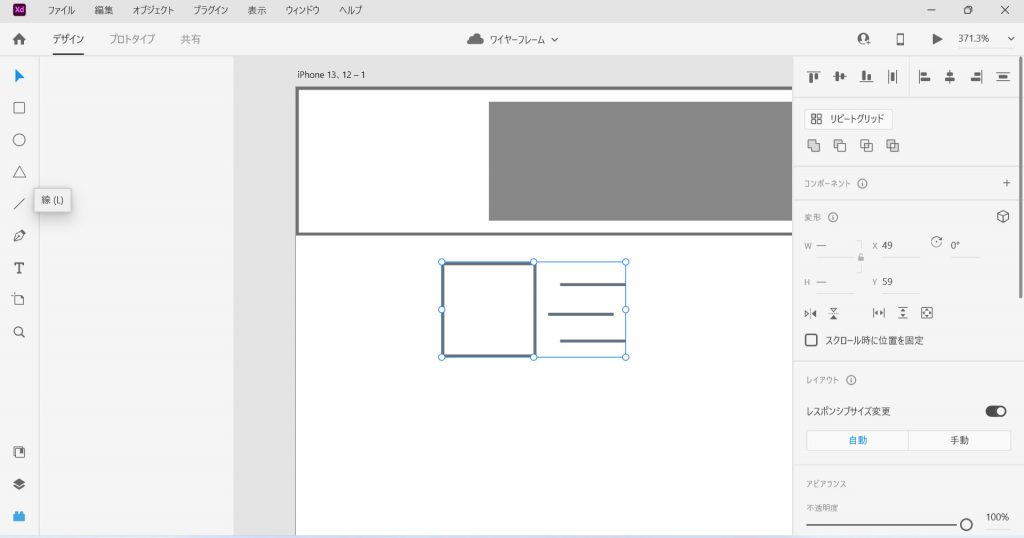Screen dimensions: 1024x538
Task: Open the Libraries panel icon
Action: pos(19,452)
